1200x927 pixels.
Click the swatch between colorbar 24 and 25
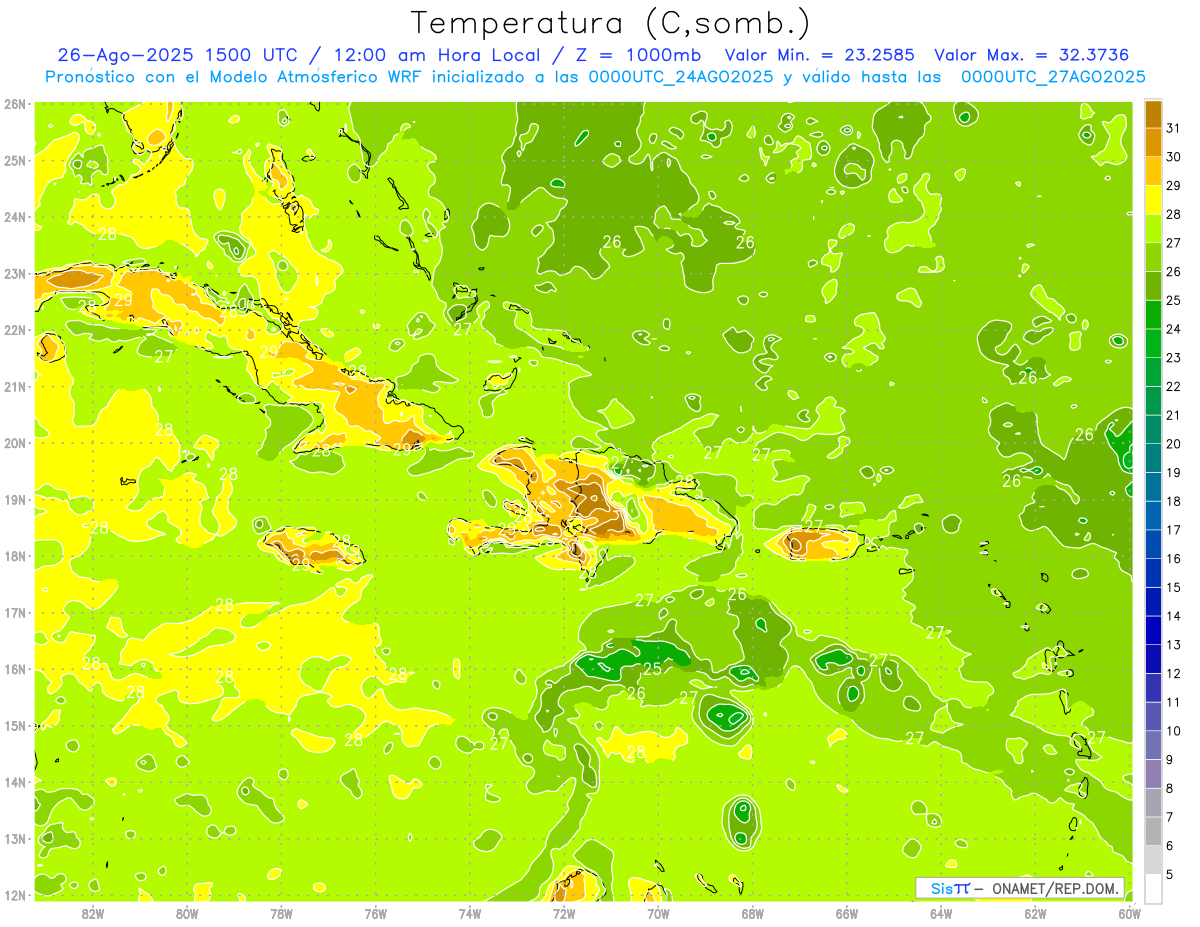tap(1153, 315)
